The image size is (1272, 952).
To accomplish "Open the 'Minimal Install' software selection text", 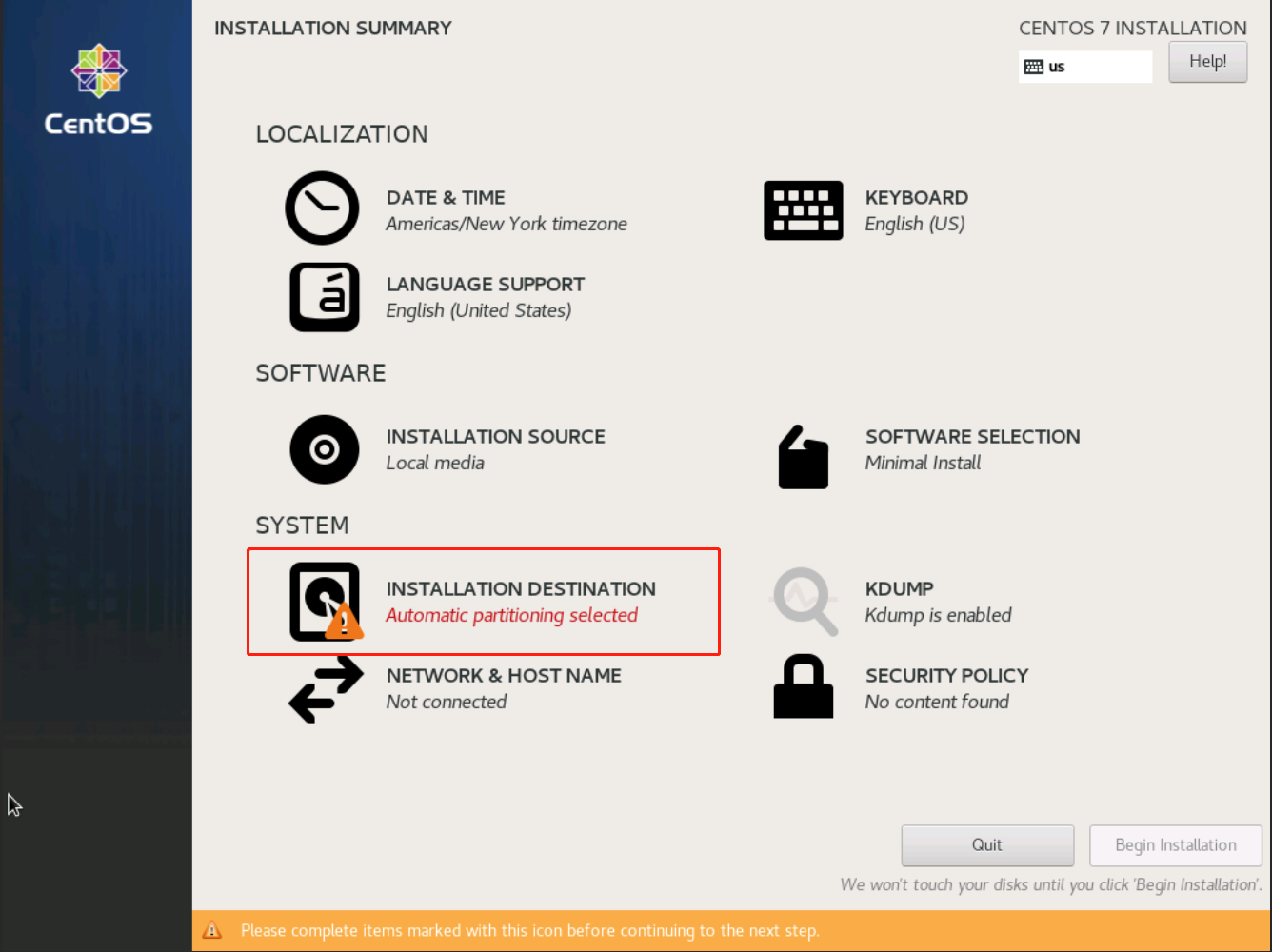I will [x=923, y=463].
